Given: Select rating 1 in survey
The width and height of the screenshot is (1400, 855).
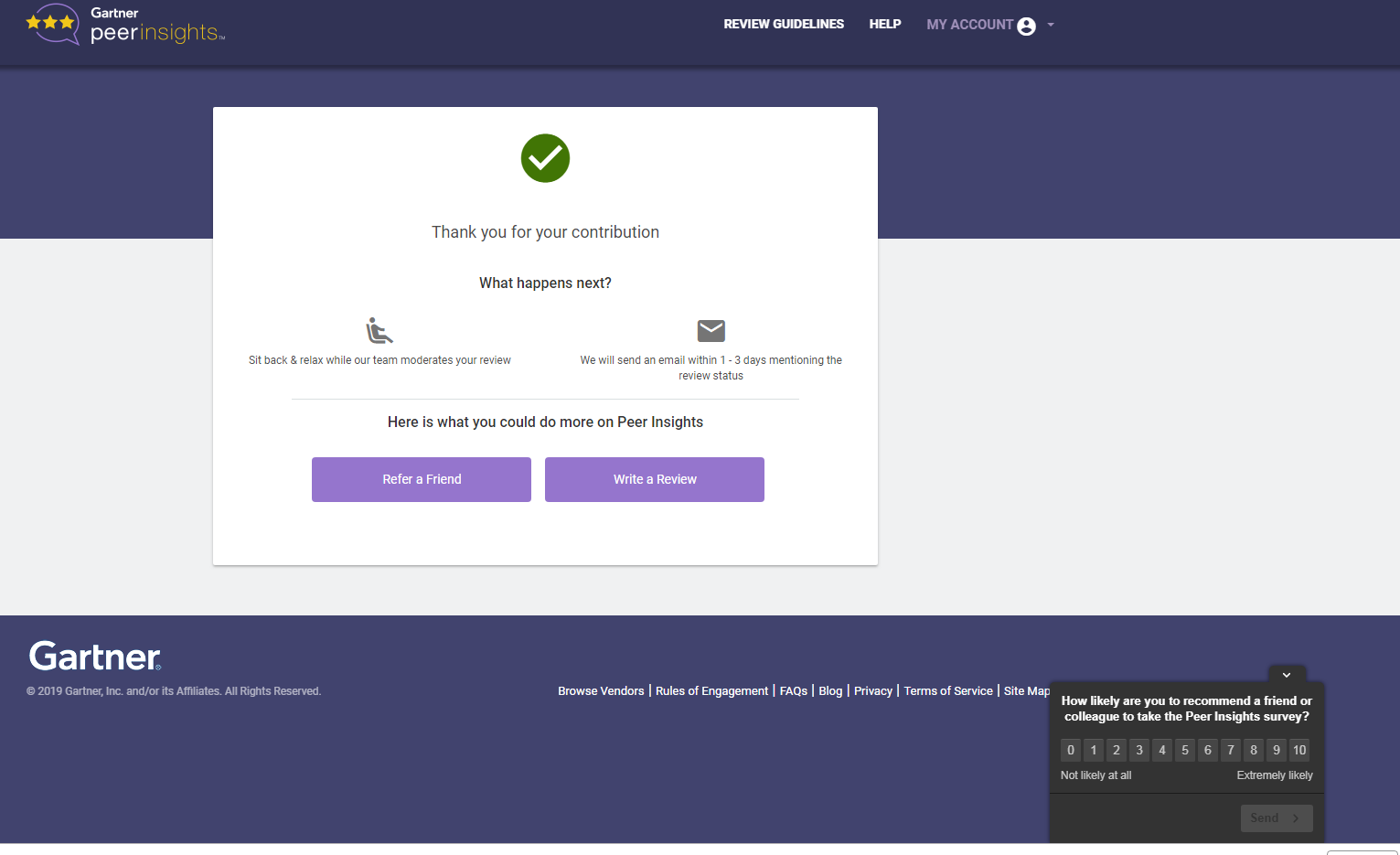Looking at the screenshot, I should coord(1094,750).
